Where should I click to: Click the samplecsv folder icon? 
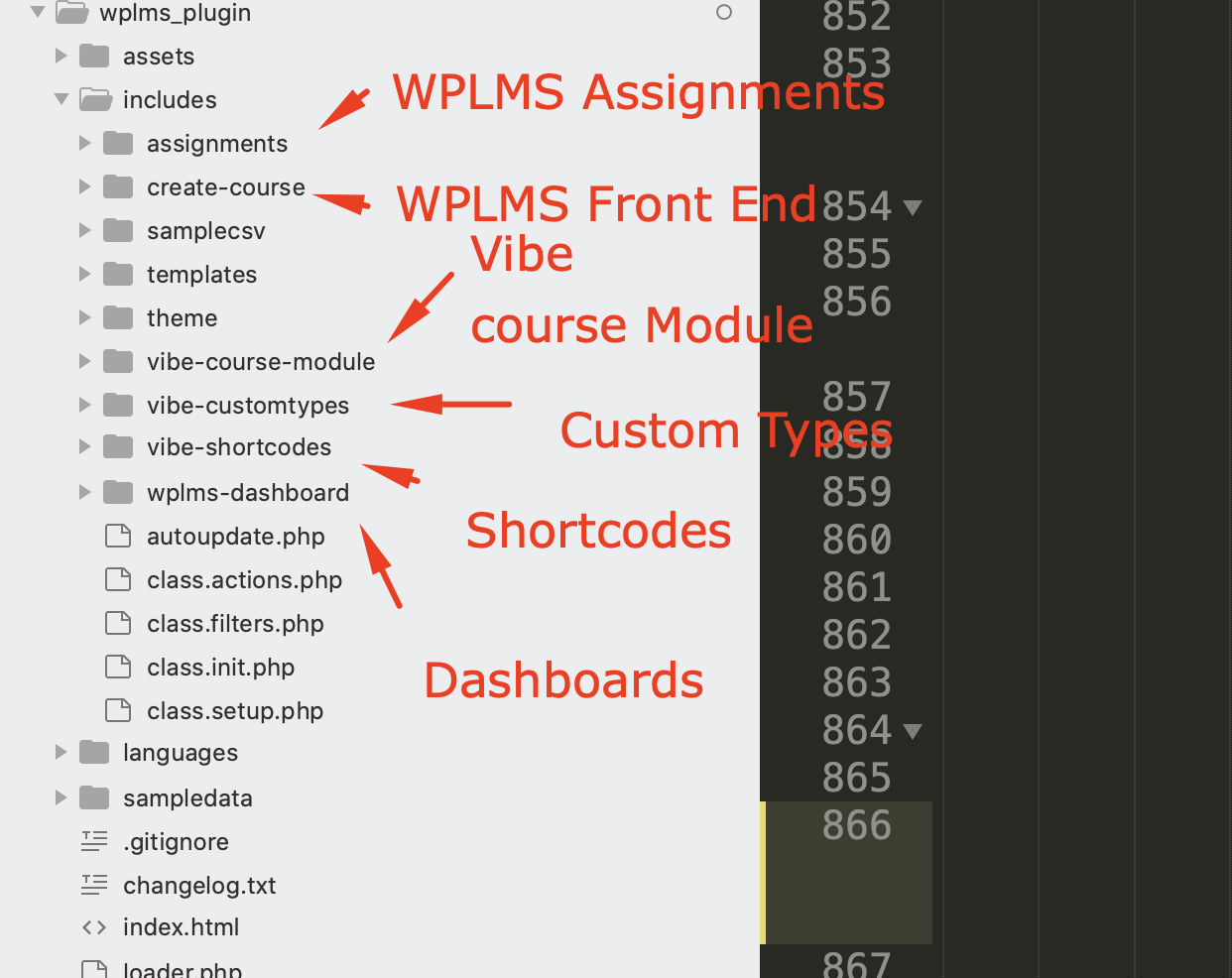118,230
